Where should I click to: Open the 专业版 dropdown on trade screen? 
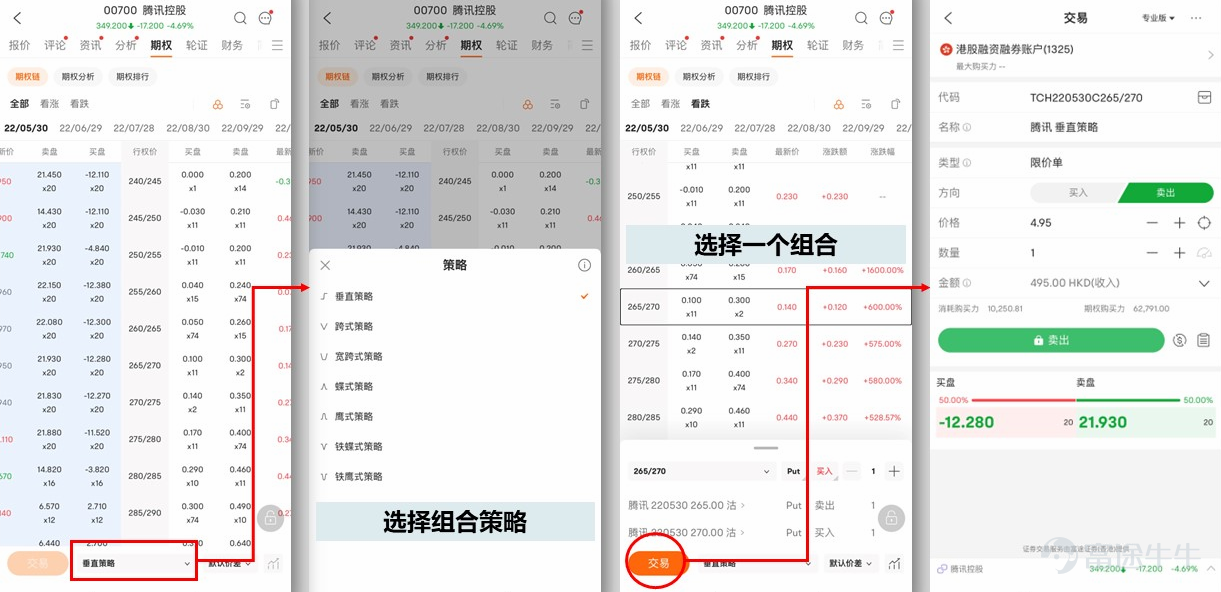1158,18
